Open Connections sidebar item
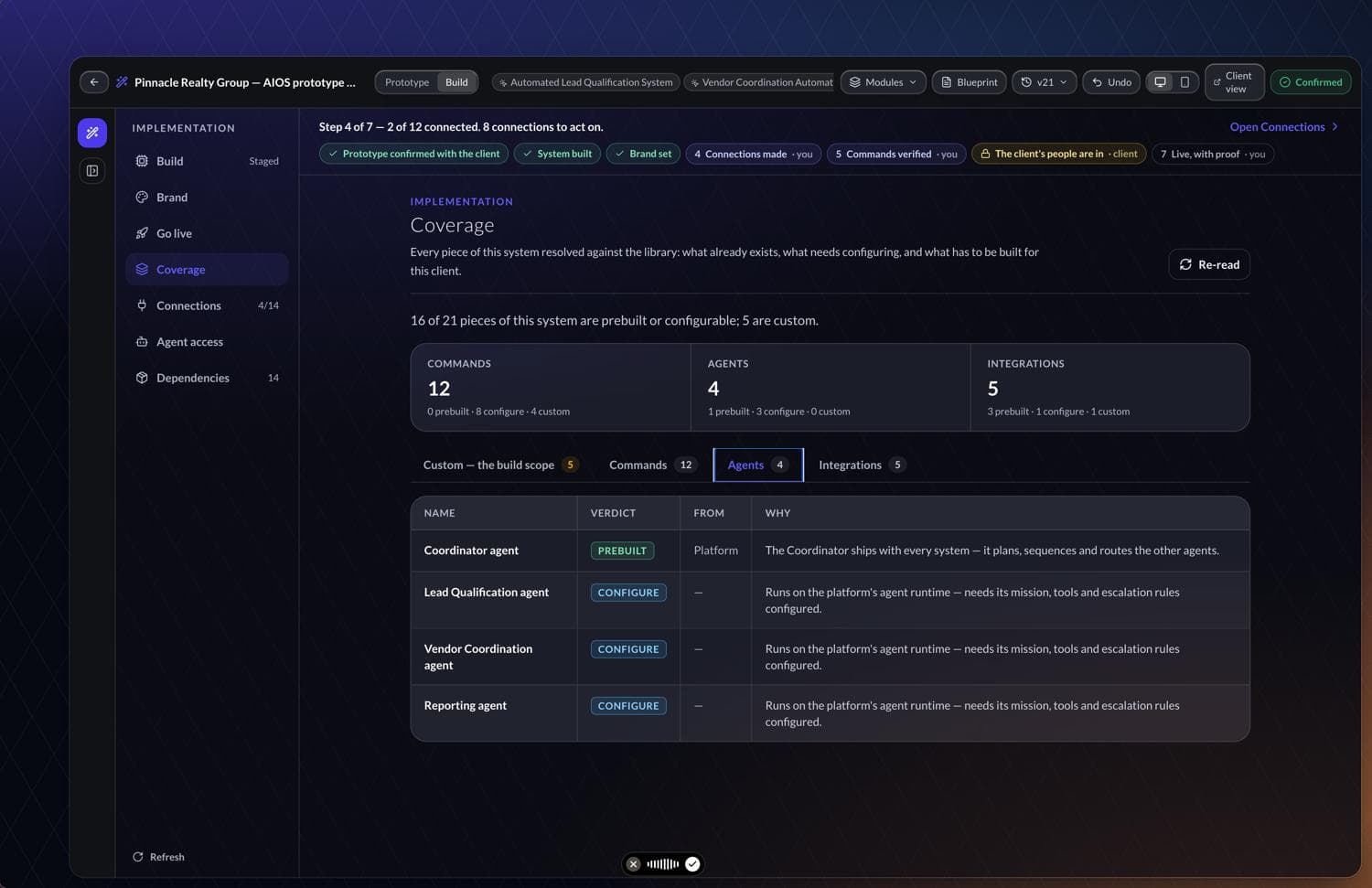The width and height of the screenshot is (1372, 888). [207, 305]
